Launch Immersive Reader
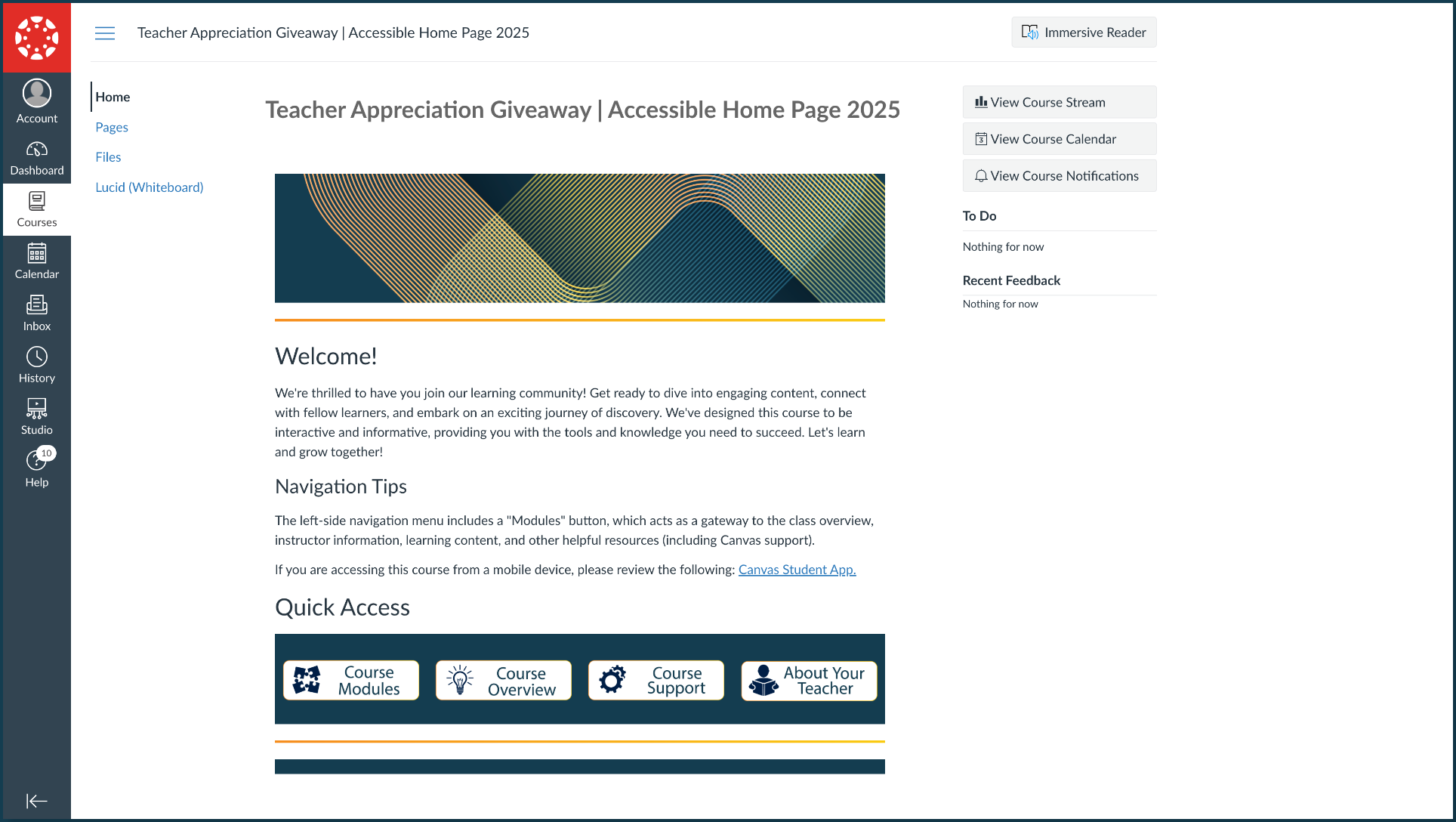The width and height of the screenshot is (1456, 822). (1083, 32)
